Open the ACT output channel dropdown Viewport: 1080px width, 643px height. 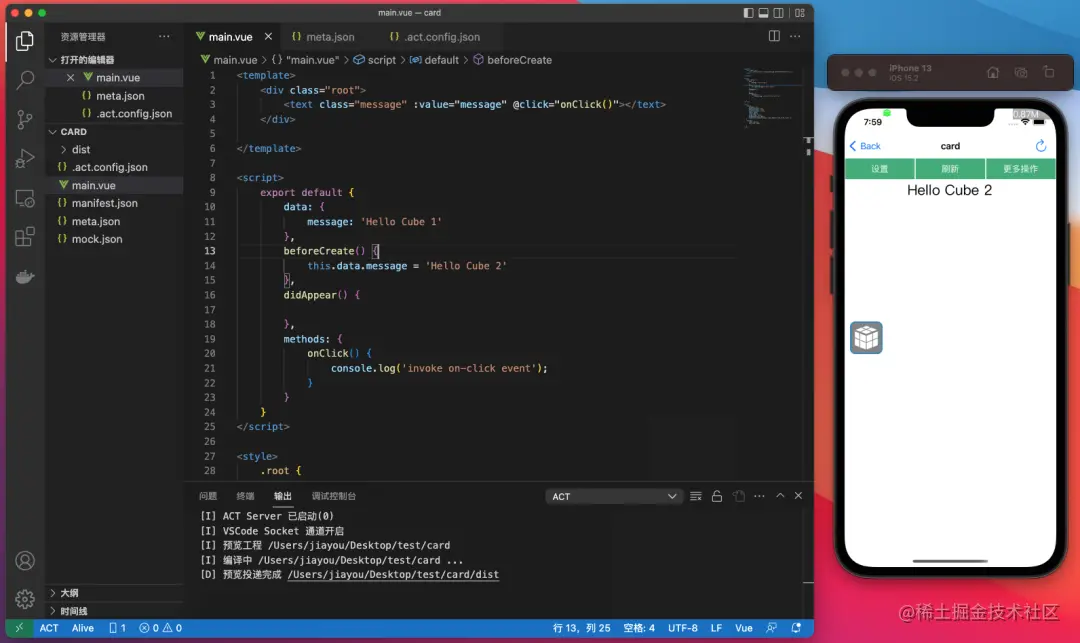coord(613,496)
